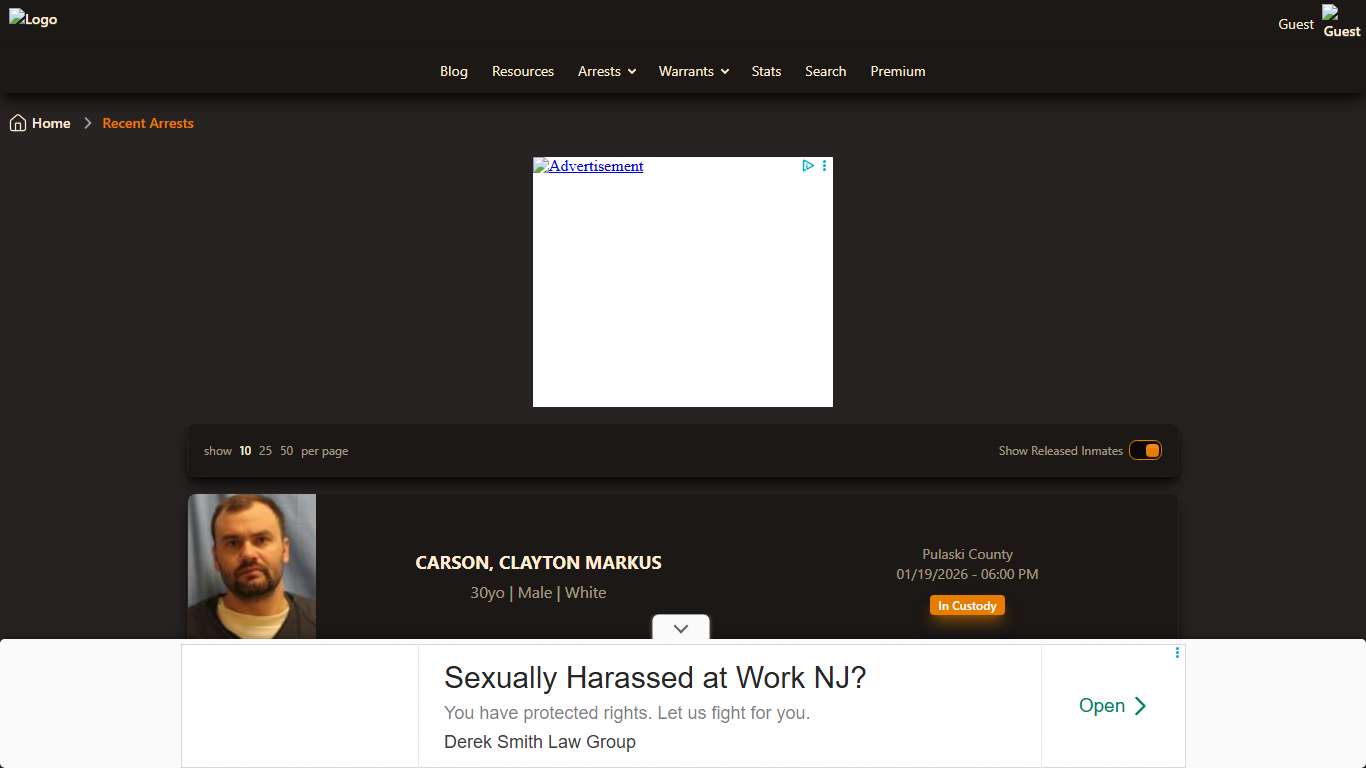
Task: Click the arrow beside Open in bottom ad
Action: click(1140, 706)
